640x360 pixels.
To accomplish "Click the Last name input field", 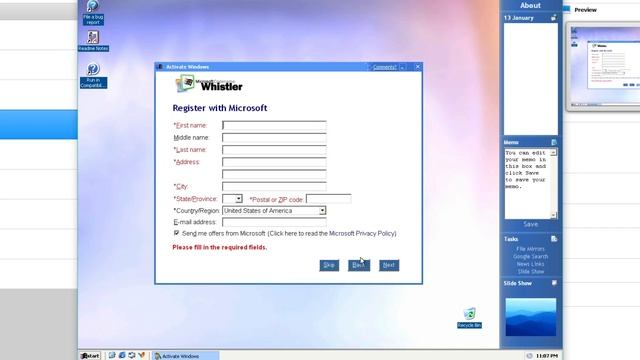I will [x=274, y=150].
